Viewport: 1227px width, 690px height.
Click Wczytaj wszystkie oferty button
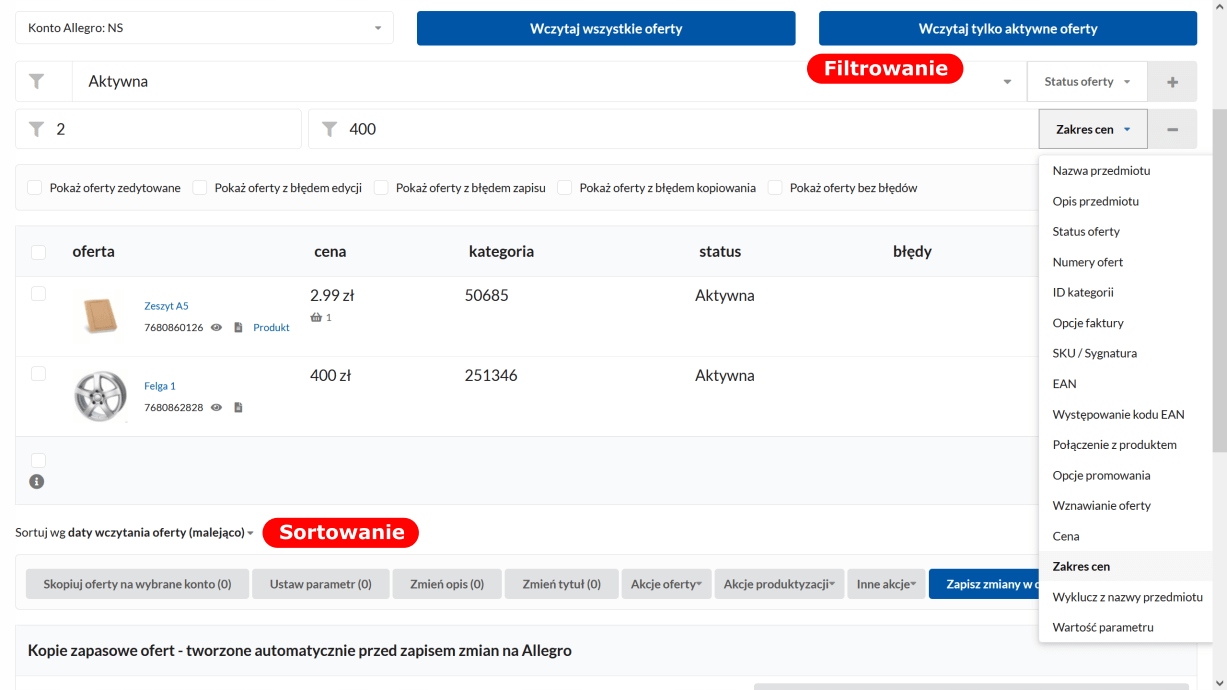[x=606, y=28]
